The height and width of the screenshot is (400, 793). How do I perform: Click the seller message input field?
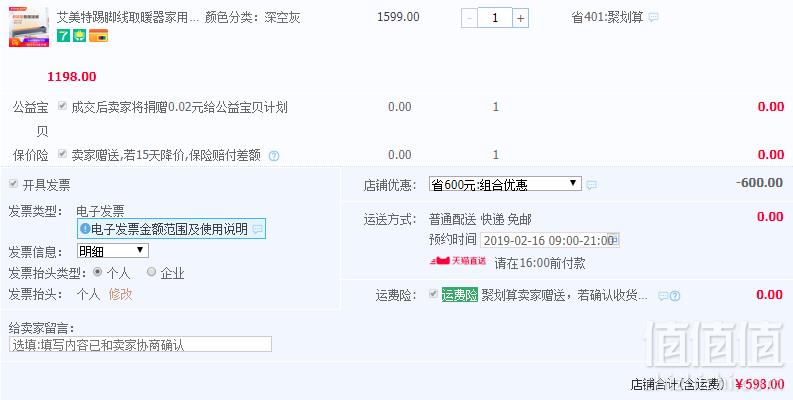point(140,344)
